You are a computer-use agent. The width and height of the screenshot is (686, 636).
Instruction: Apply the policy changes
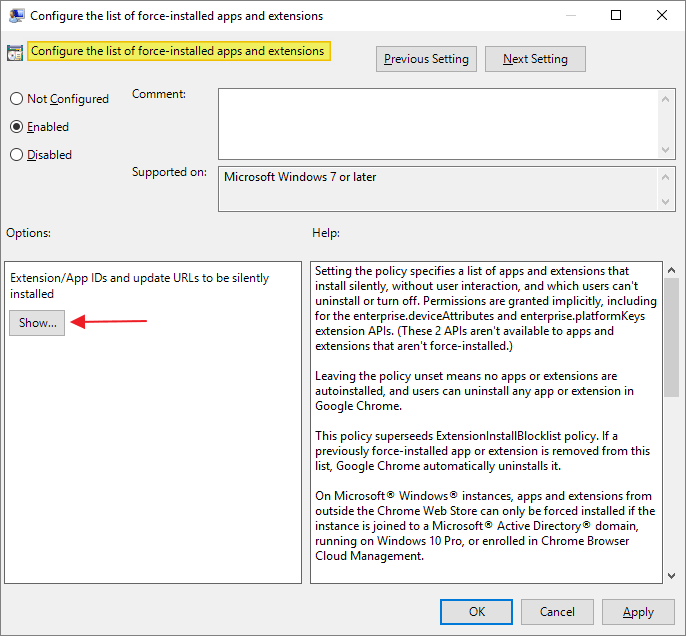coord(638,612)
